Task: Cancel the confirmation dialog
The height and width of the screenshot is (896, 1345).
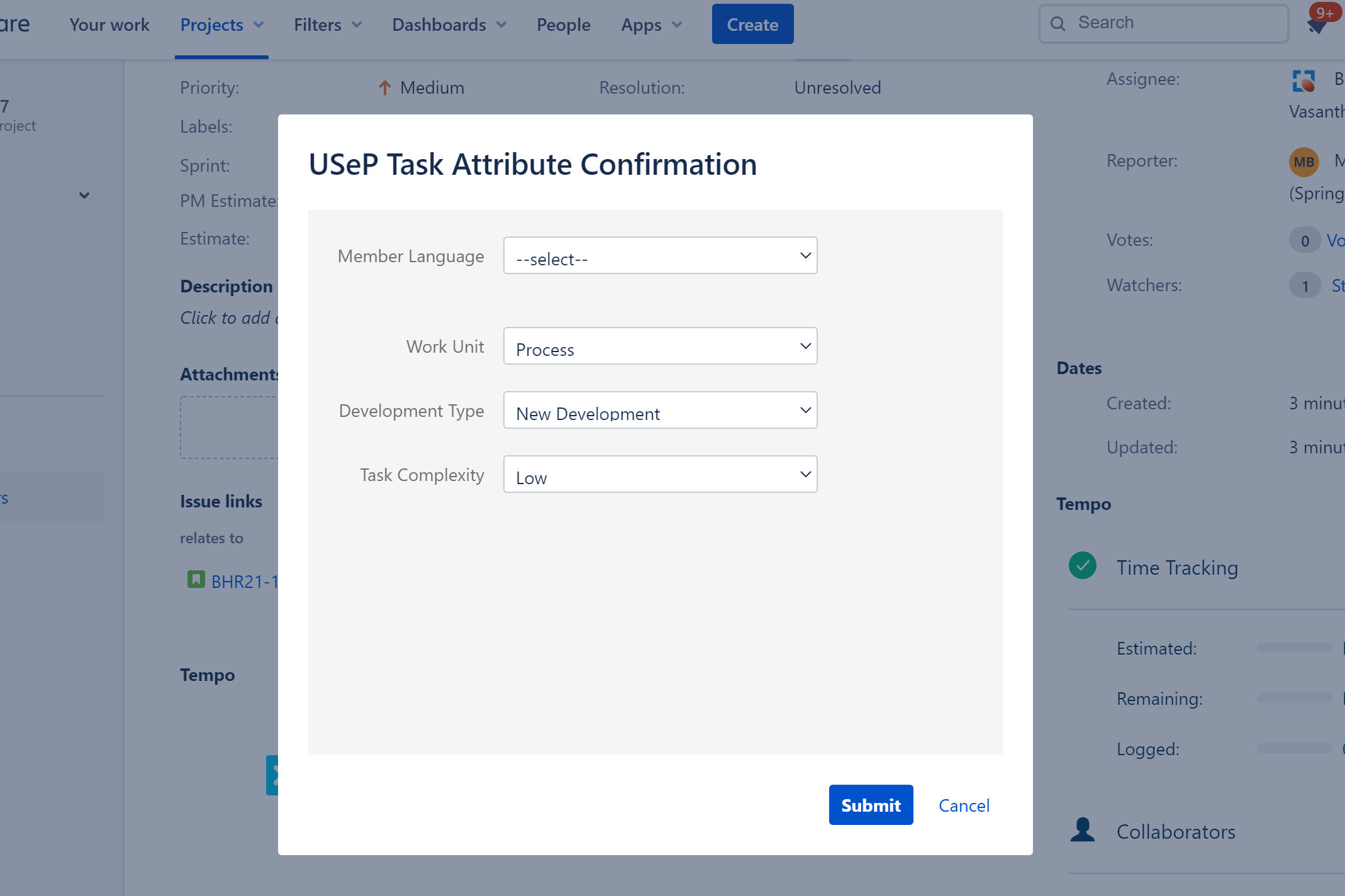Action: (964, 805)
